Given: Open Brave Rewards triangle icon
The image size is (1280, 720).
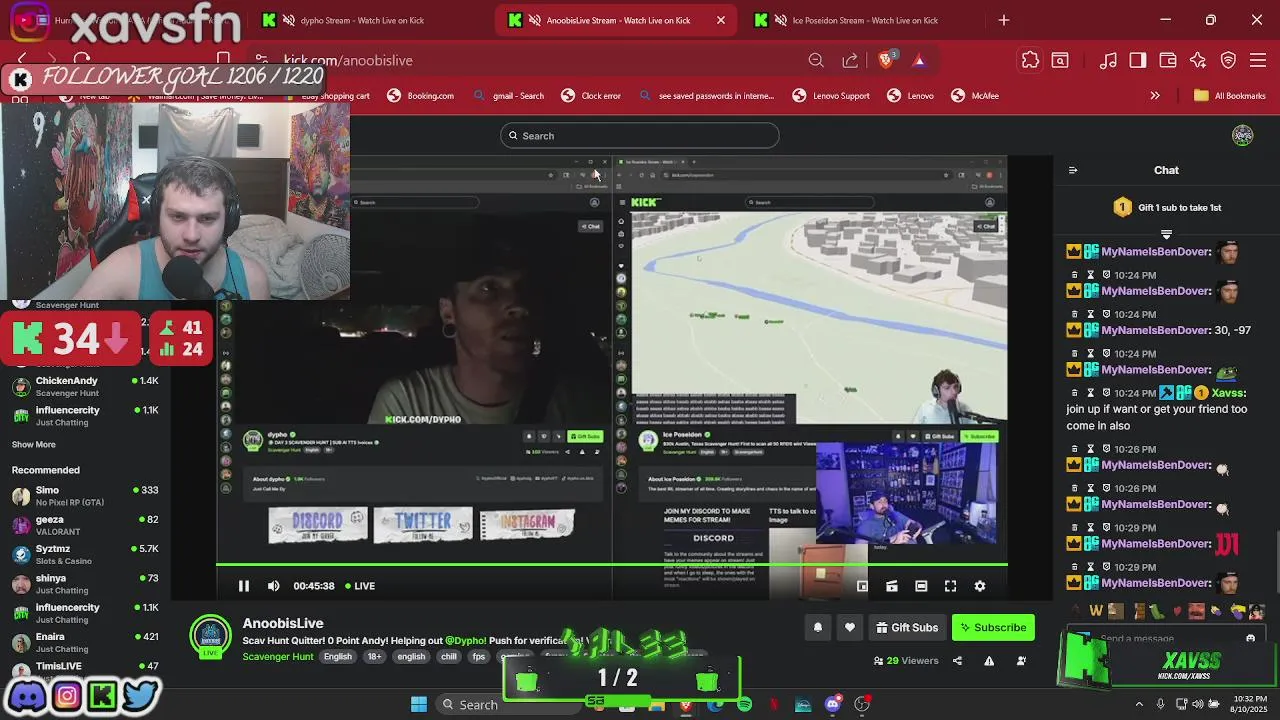Looking at the screenshot, I should click(919, 61).
